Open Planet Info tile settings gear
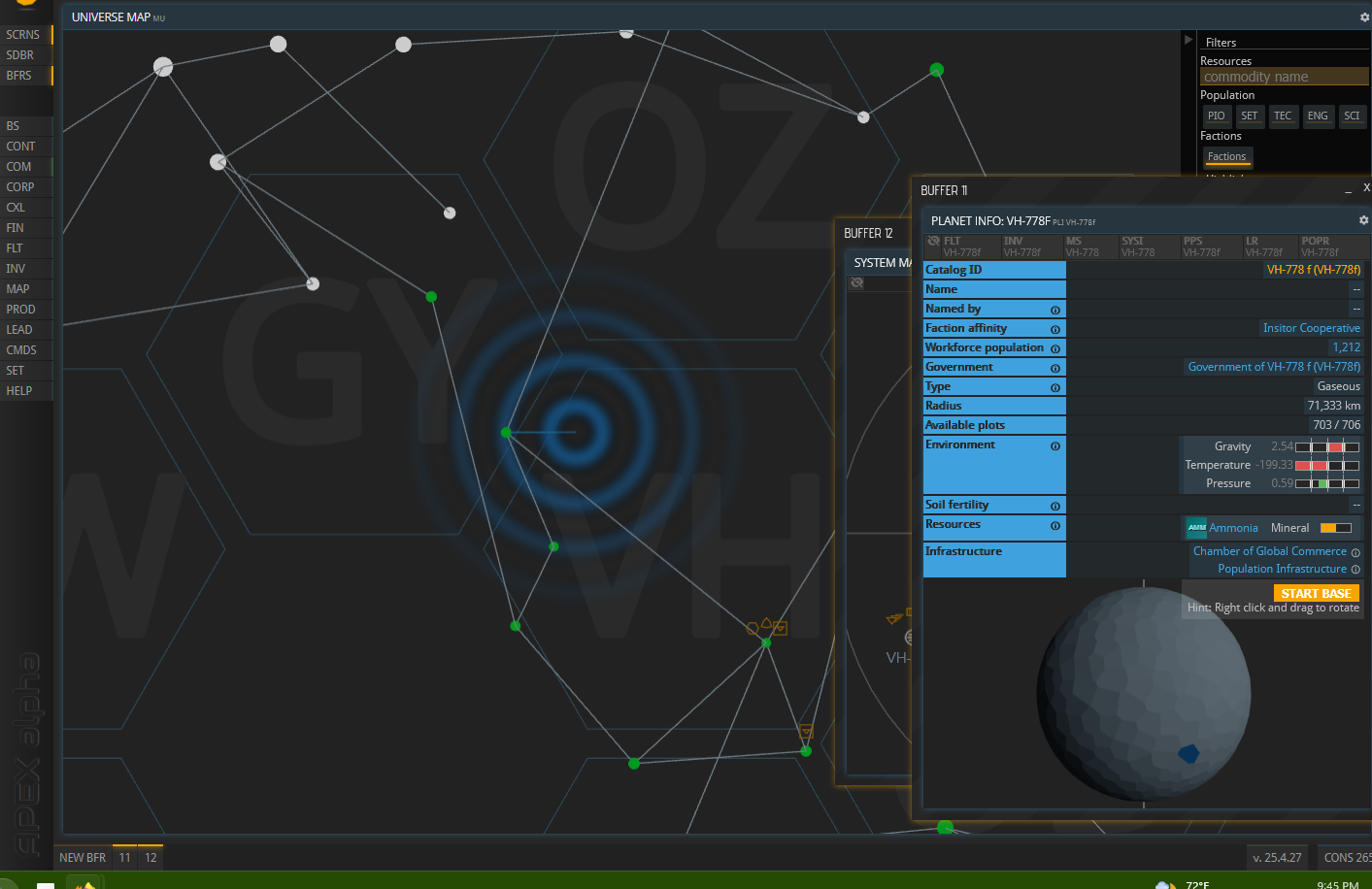 click(x=1363, y=220)
